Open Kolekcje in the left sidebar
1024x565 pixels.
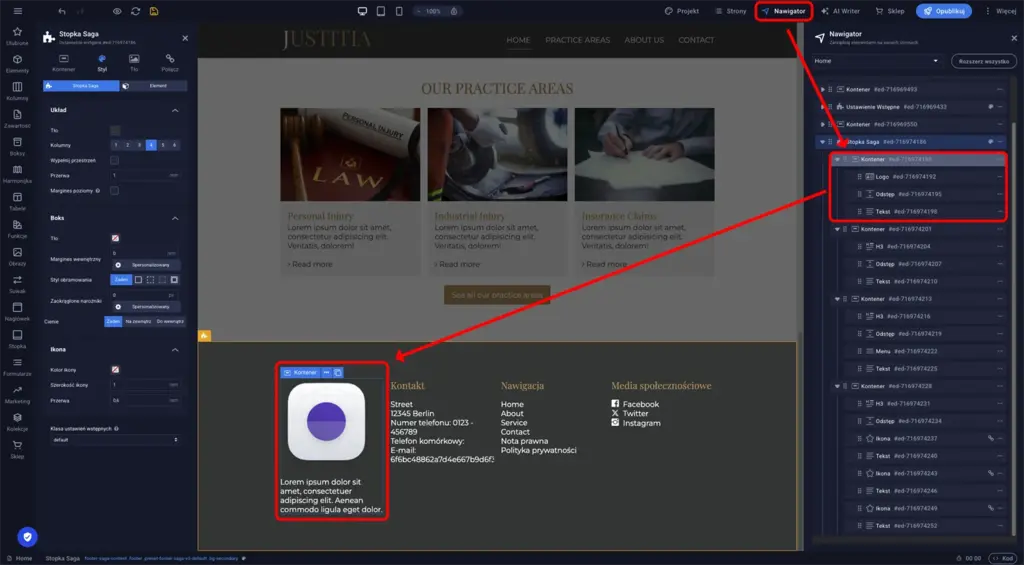pyautogui.click(x=18, y=422)
